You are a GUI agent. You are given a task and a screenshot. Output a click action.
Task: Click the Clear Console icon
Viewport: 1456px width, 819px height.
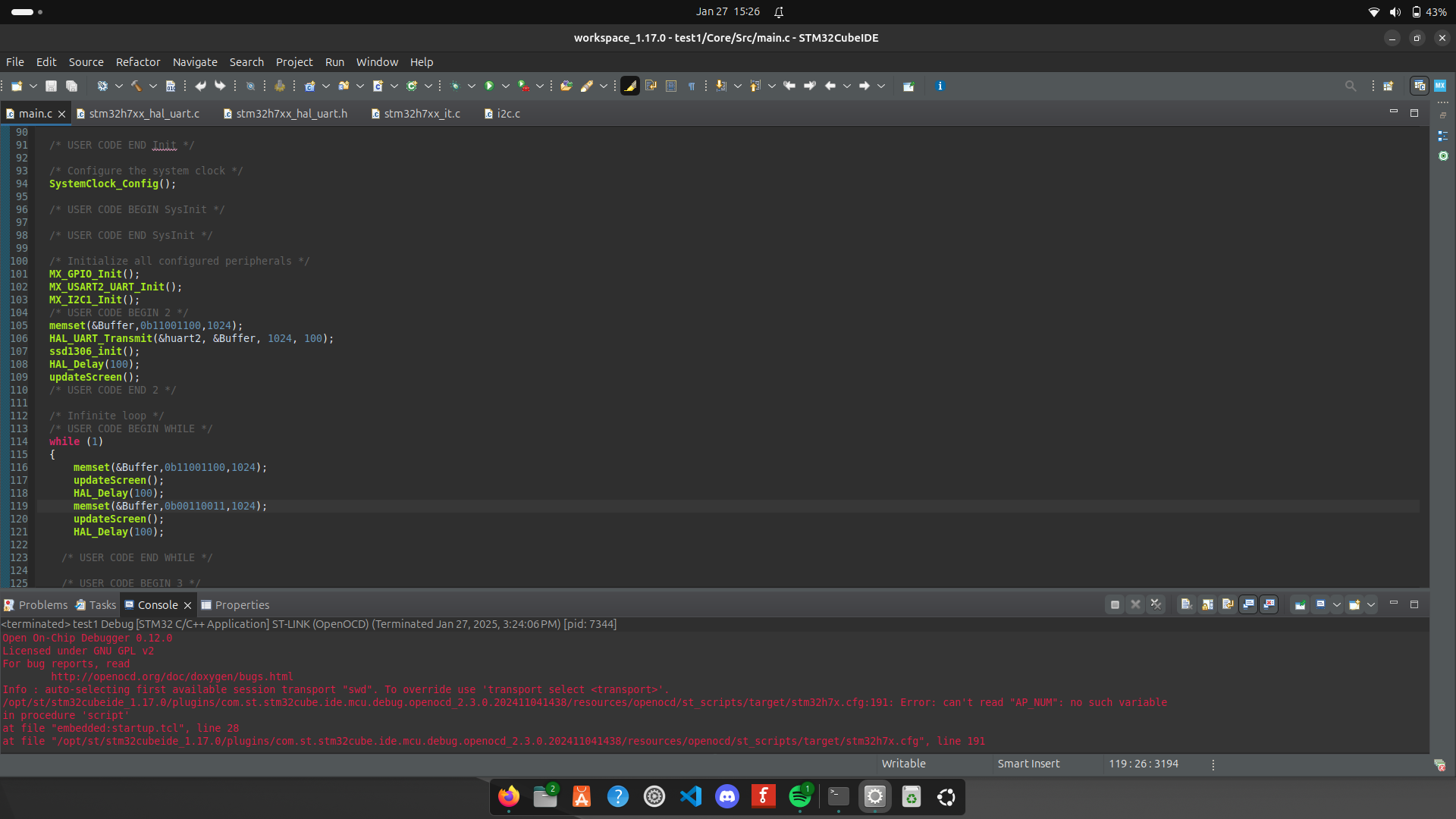tap(1187, 605)
